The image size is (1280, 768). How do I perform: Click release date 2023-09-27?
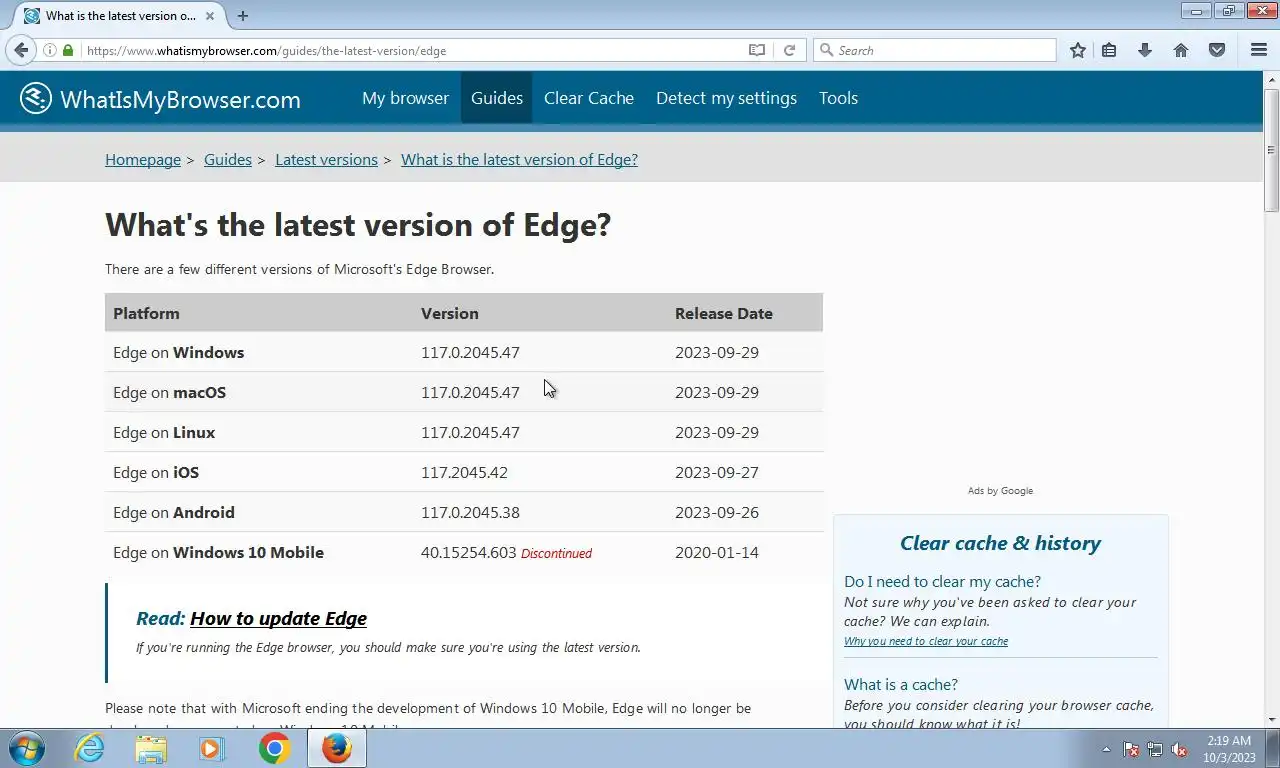pyautogui.click(x=717, y=472)
